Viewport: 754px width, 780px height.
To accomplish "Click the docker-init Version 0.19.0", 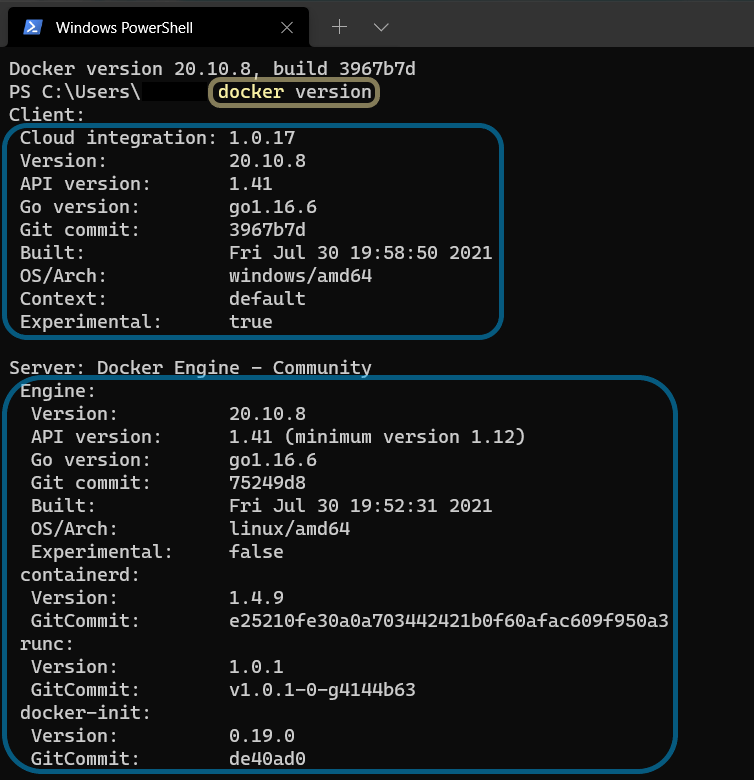I will pyautogui.click(x=262, y=736).
